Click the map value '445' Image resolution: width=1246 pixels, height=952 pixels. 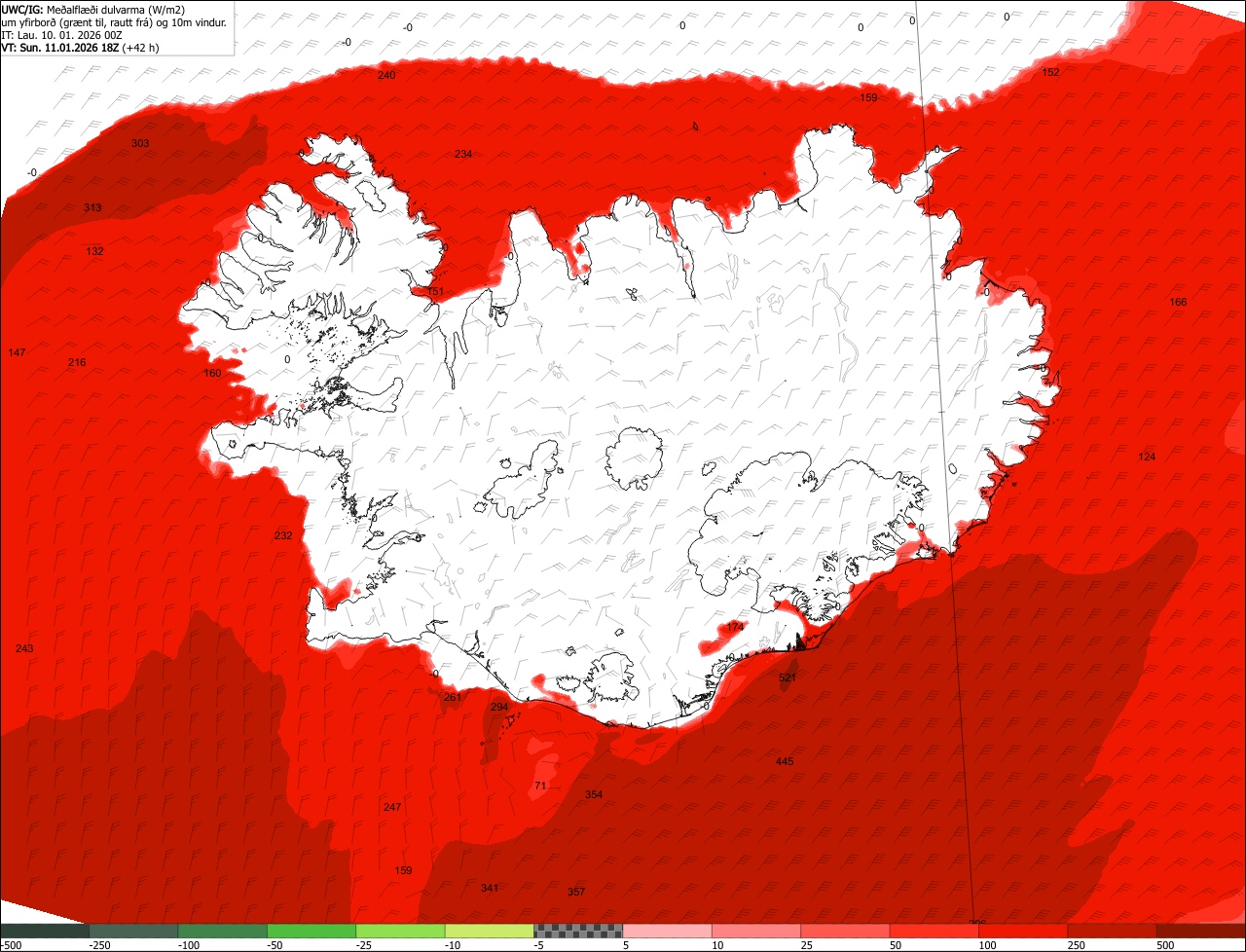click(x=785, y=761)
